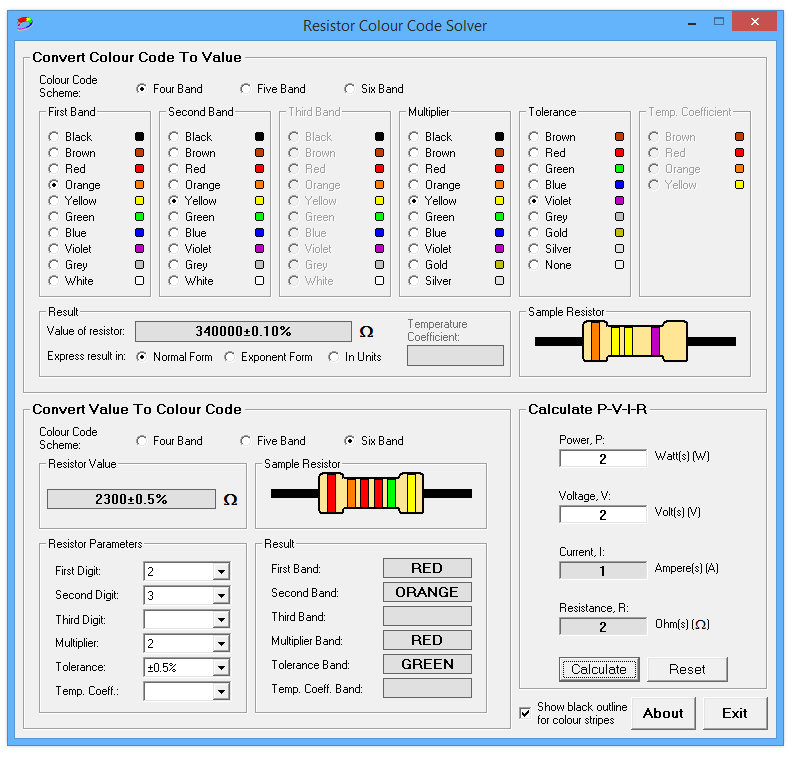The width and height of the screenshot is (797, 761).
Task: Choose Blue in Second Band
Action: coord(188,233)
